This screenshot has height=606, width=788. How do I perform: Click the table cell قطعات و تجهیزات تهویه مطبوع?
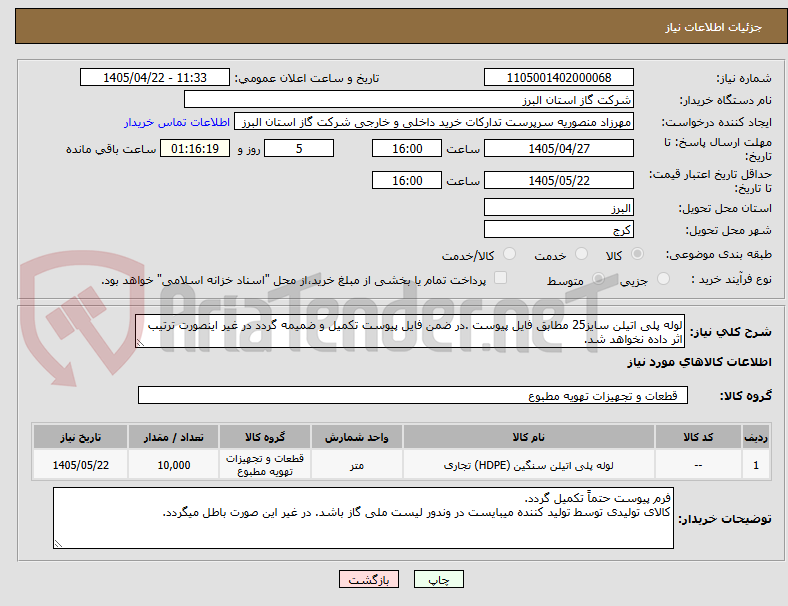[x=265, y=465]
